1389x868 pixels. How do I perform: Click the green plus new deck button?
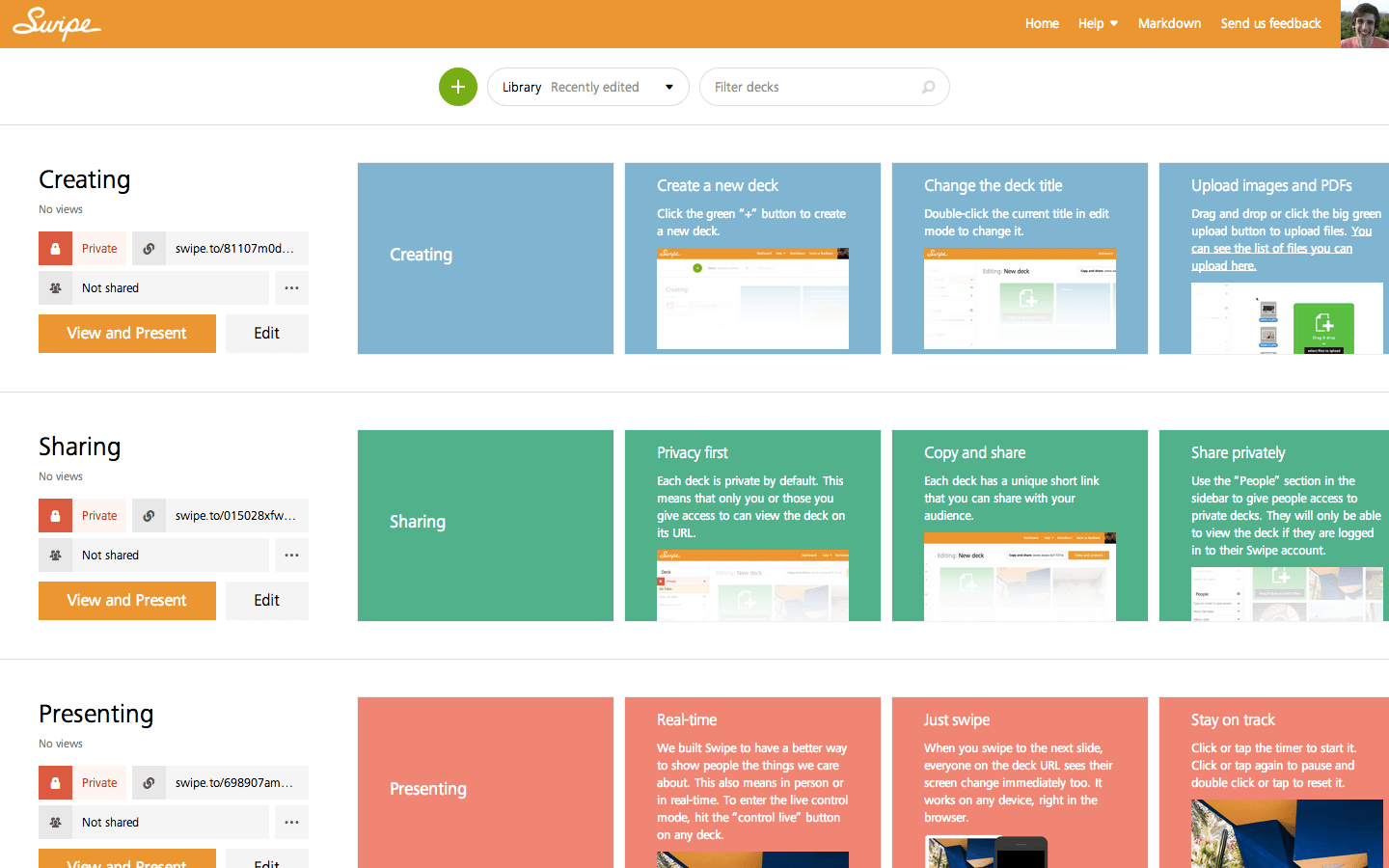458,87
